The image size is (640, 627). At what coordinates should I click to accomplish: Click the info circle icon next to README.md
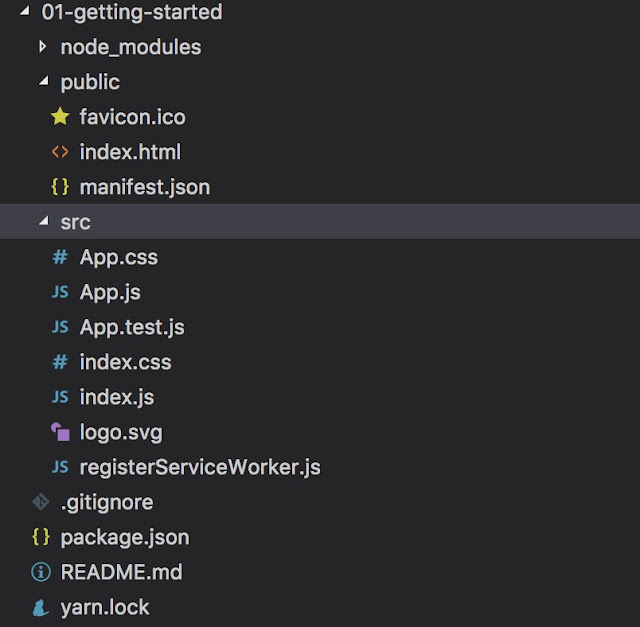click(x=41, y=572)
